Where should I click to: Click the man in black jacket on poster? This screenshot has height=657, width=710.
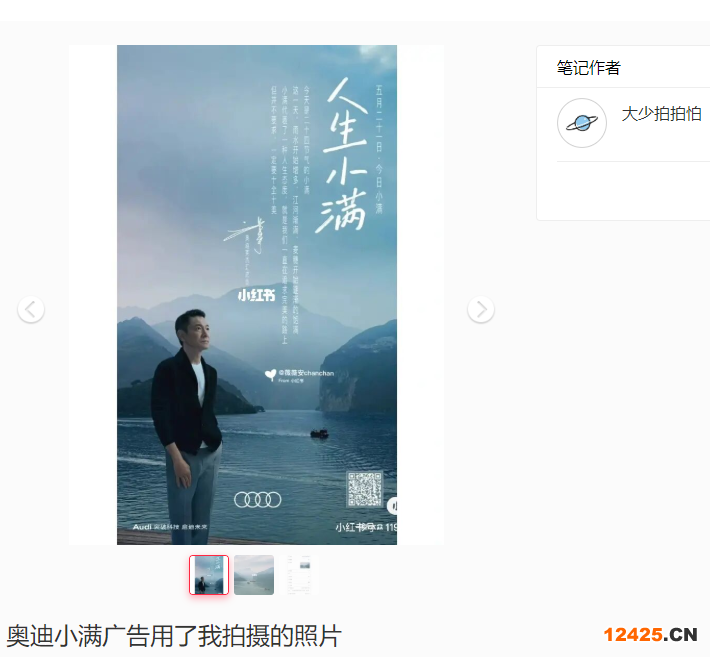pos(187,426)
